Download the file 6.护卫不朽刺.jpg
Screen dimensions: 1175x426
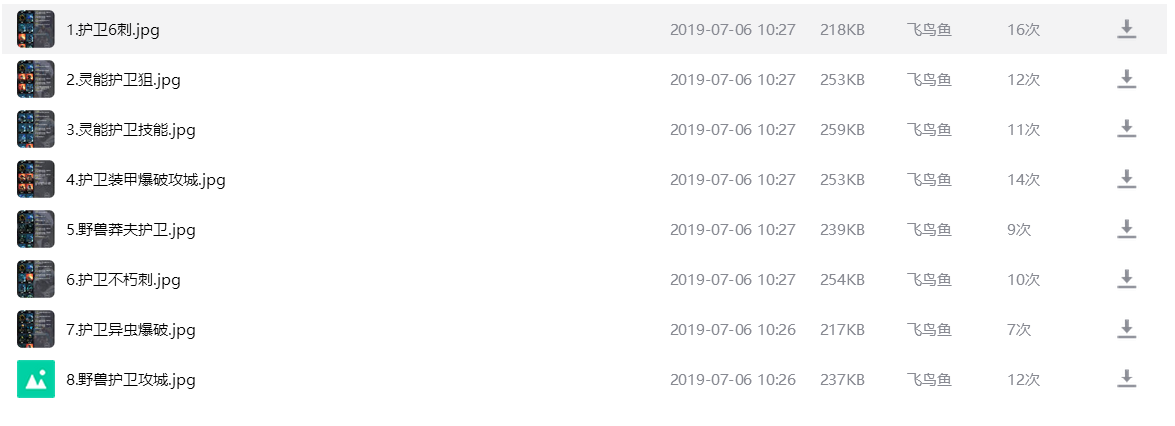pos(1126,279)
